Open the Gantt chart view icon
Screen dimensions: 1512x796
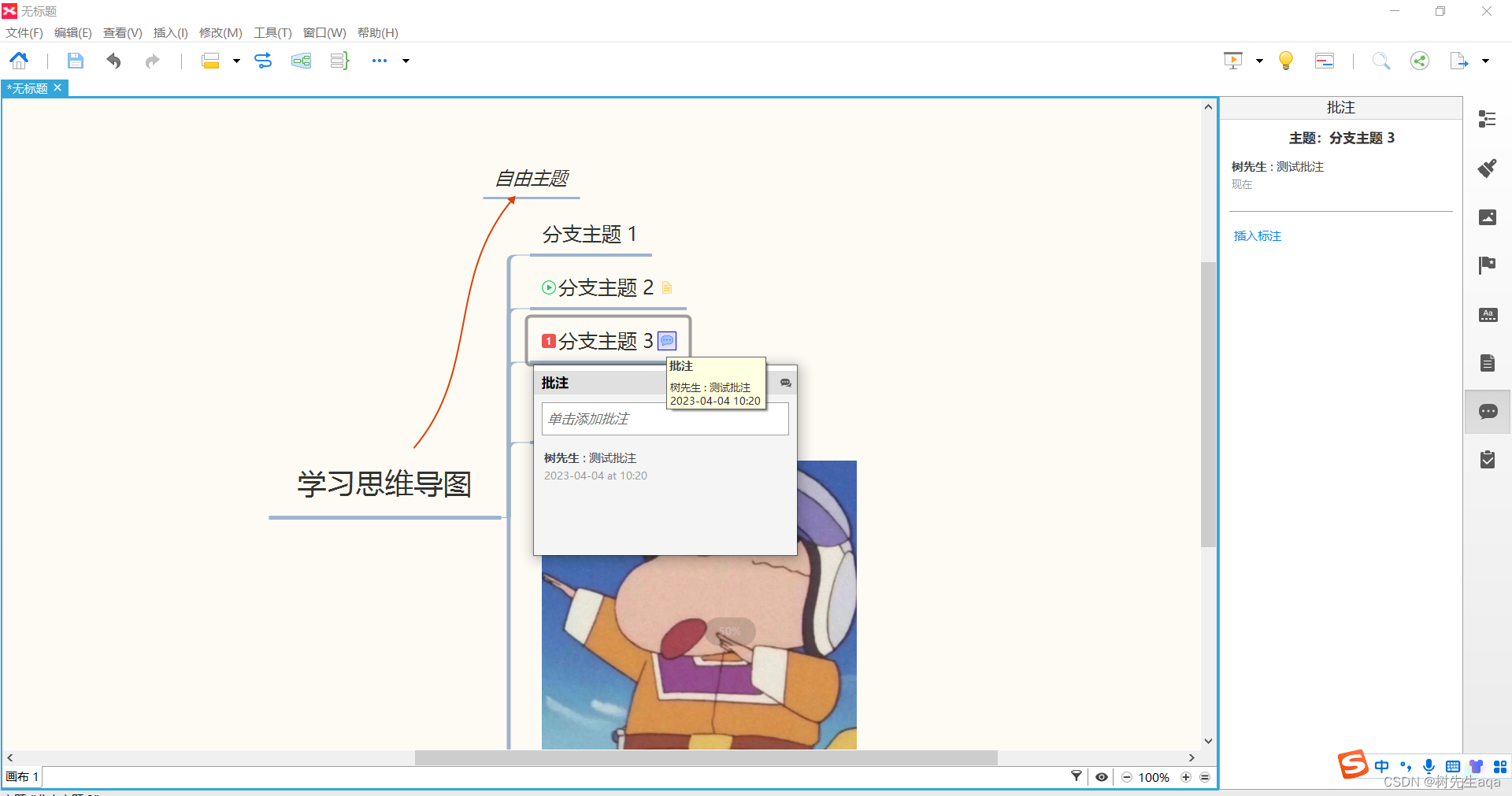click(x=1325, y=61)
